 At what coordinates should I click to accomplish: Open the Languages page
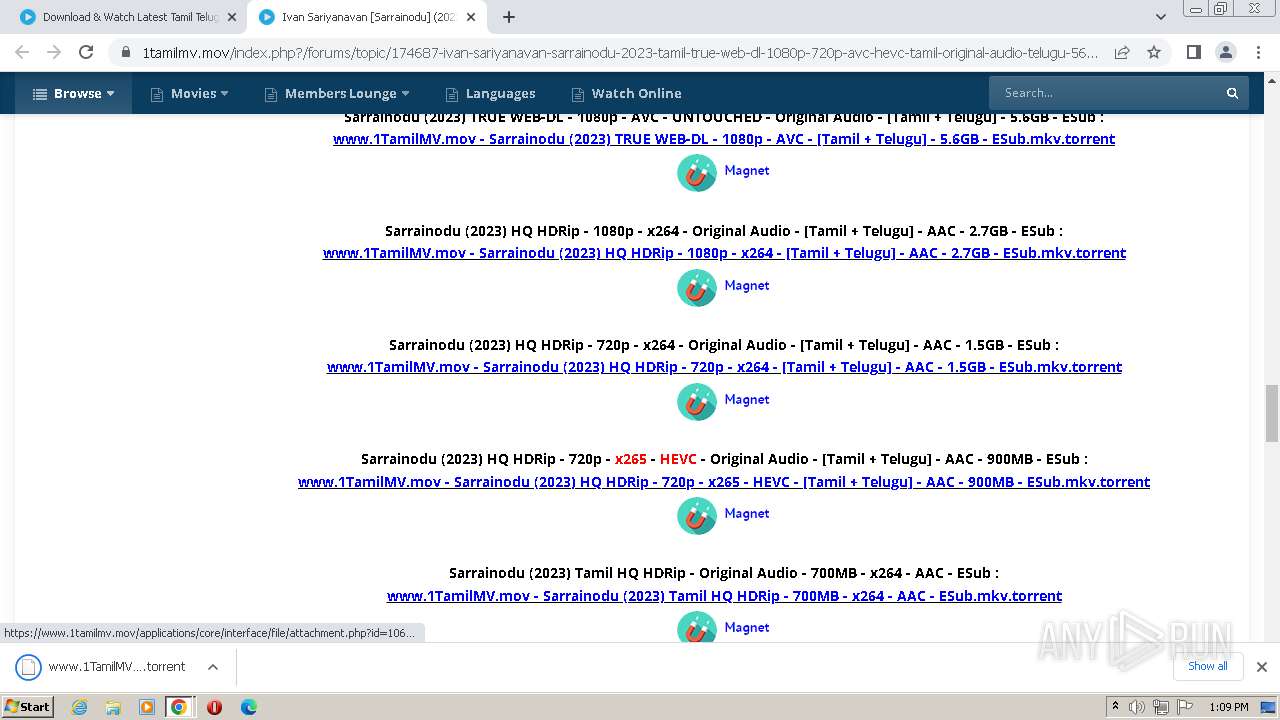coord(490,93)
